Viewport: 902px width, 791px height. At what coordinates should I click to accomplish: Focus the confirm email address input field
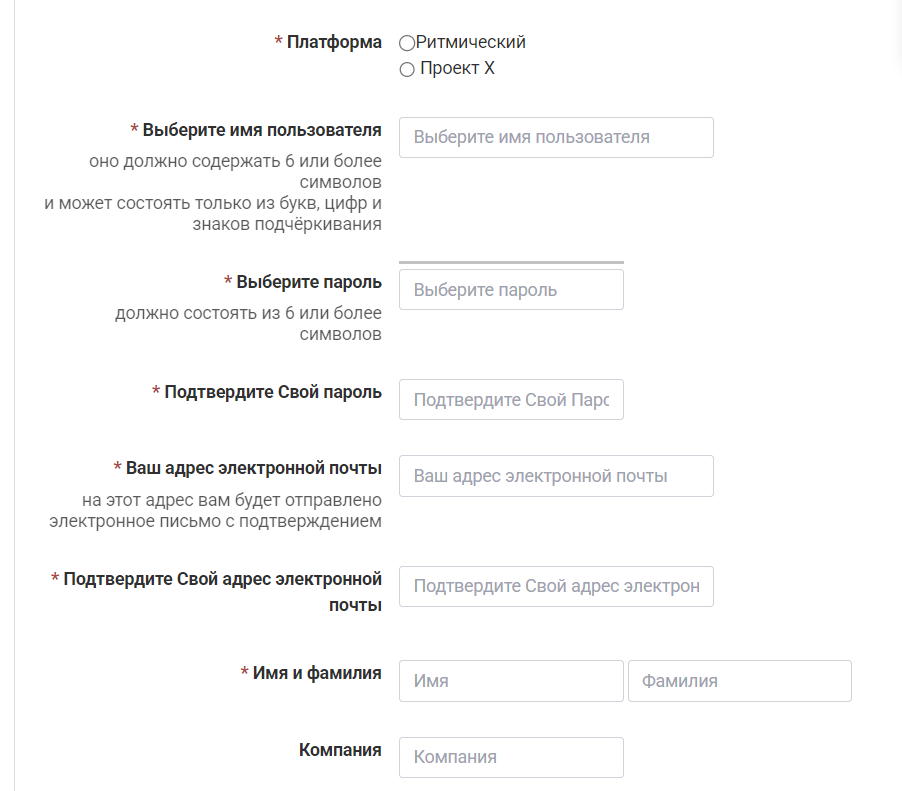point(556,586)
